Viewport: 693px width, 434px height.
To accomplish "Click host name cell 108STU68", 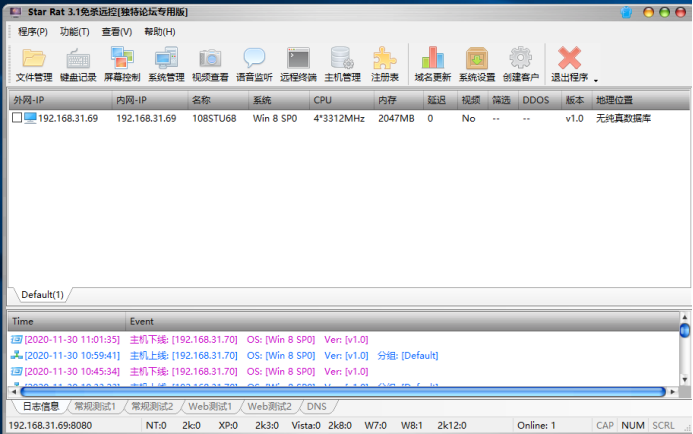I will coord(214,118).
